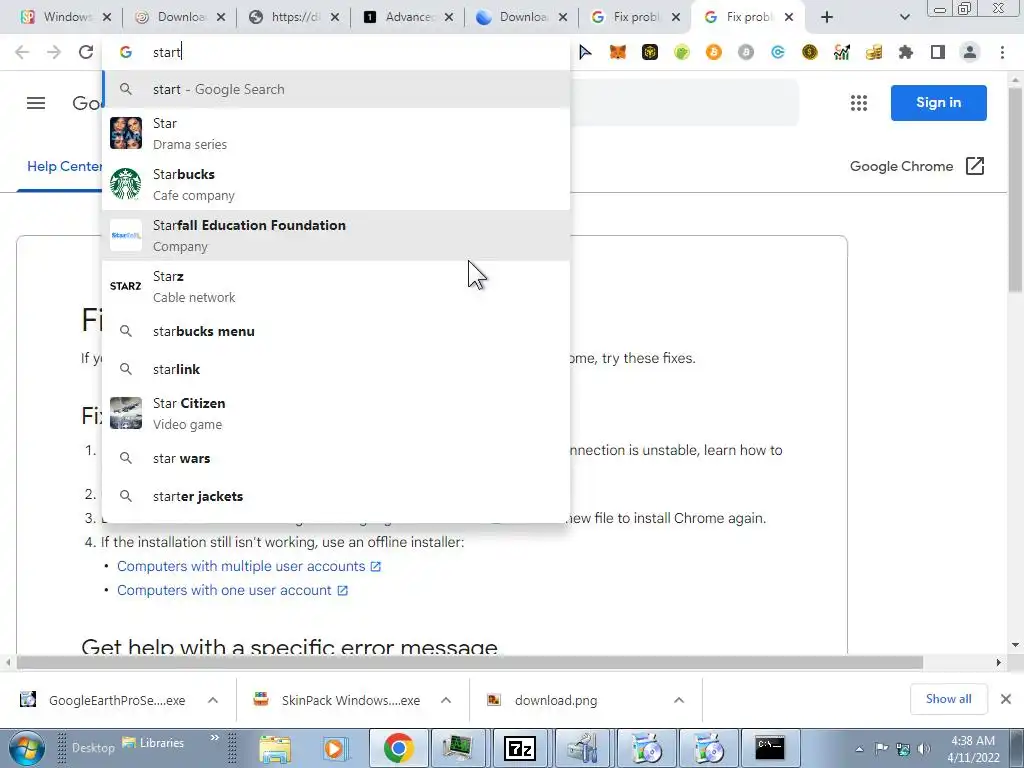
Task: Pick the 'starter jackets' suggestion
Action: (x=336, y=496)
